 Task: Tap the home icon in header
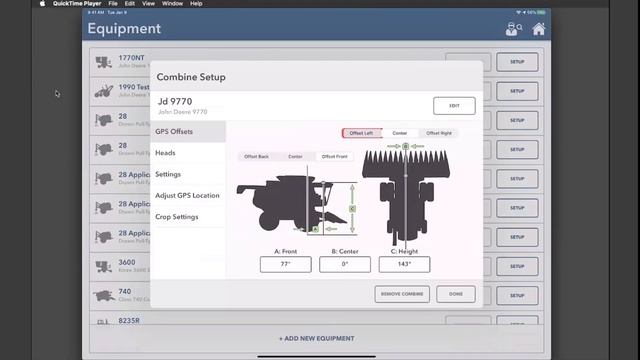pos(538,29)
